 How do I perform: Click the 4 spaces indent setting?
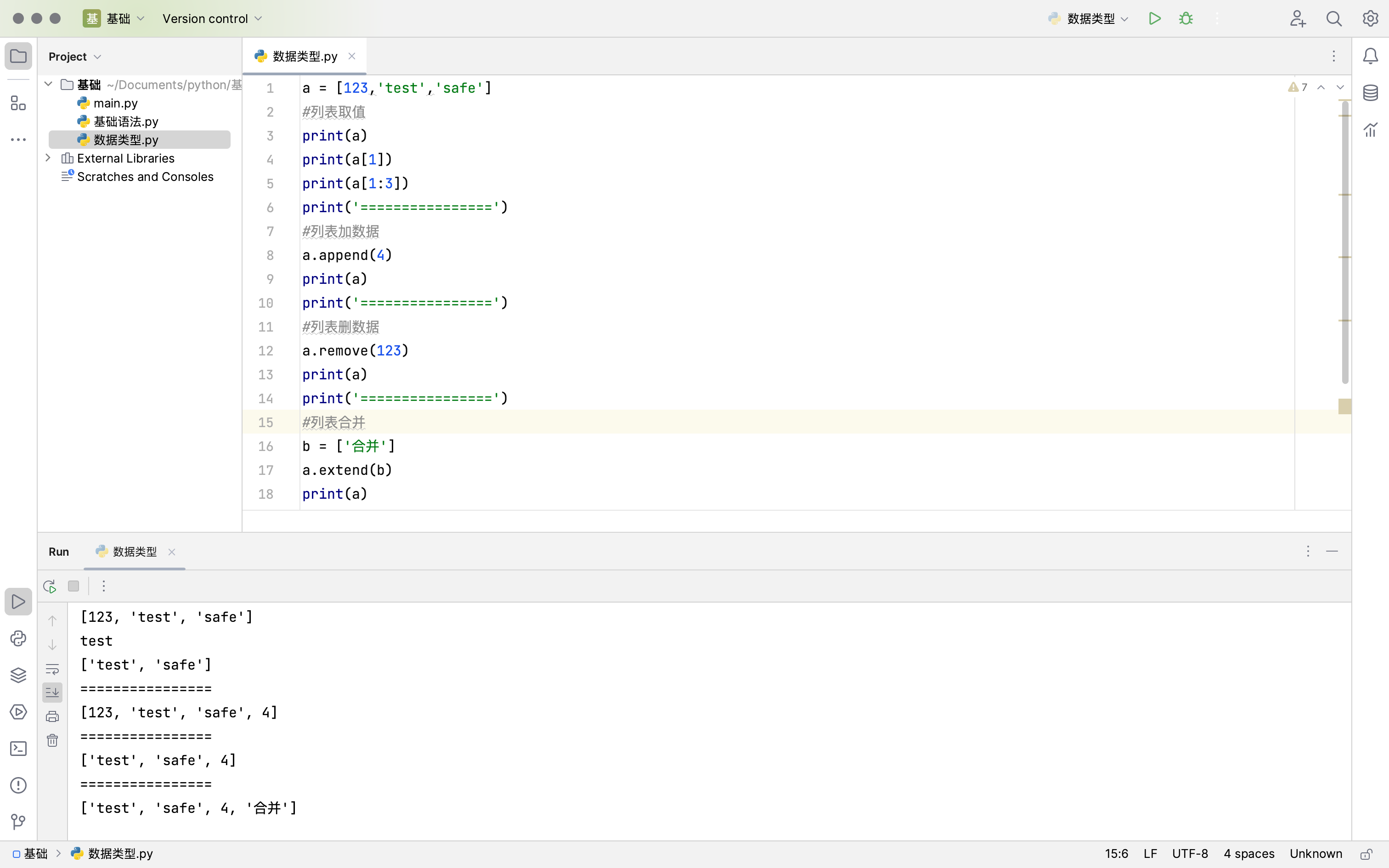pyautogui.click(x=1248, y=854)
